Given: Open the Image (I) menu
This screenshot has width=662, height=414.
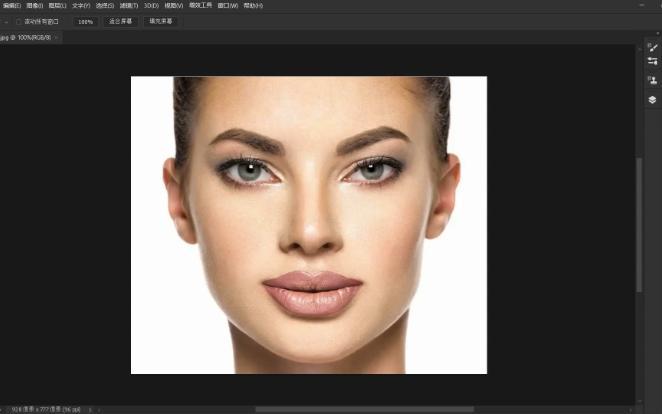Looking at the screenshot, I should coord(35,5).
